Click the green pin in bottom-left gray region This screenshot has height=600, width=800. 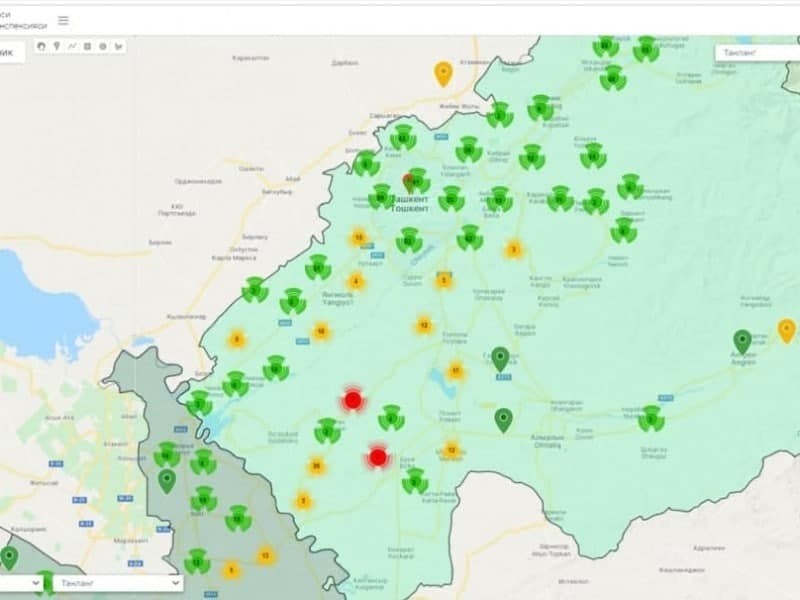(167, 481)
